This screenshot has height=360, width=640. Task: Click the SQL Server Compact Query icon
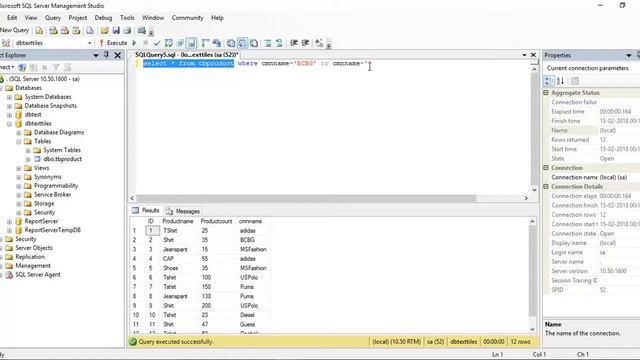tap(90, 31)
